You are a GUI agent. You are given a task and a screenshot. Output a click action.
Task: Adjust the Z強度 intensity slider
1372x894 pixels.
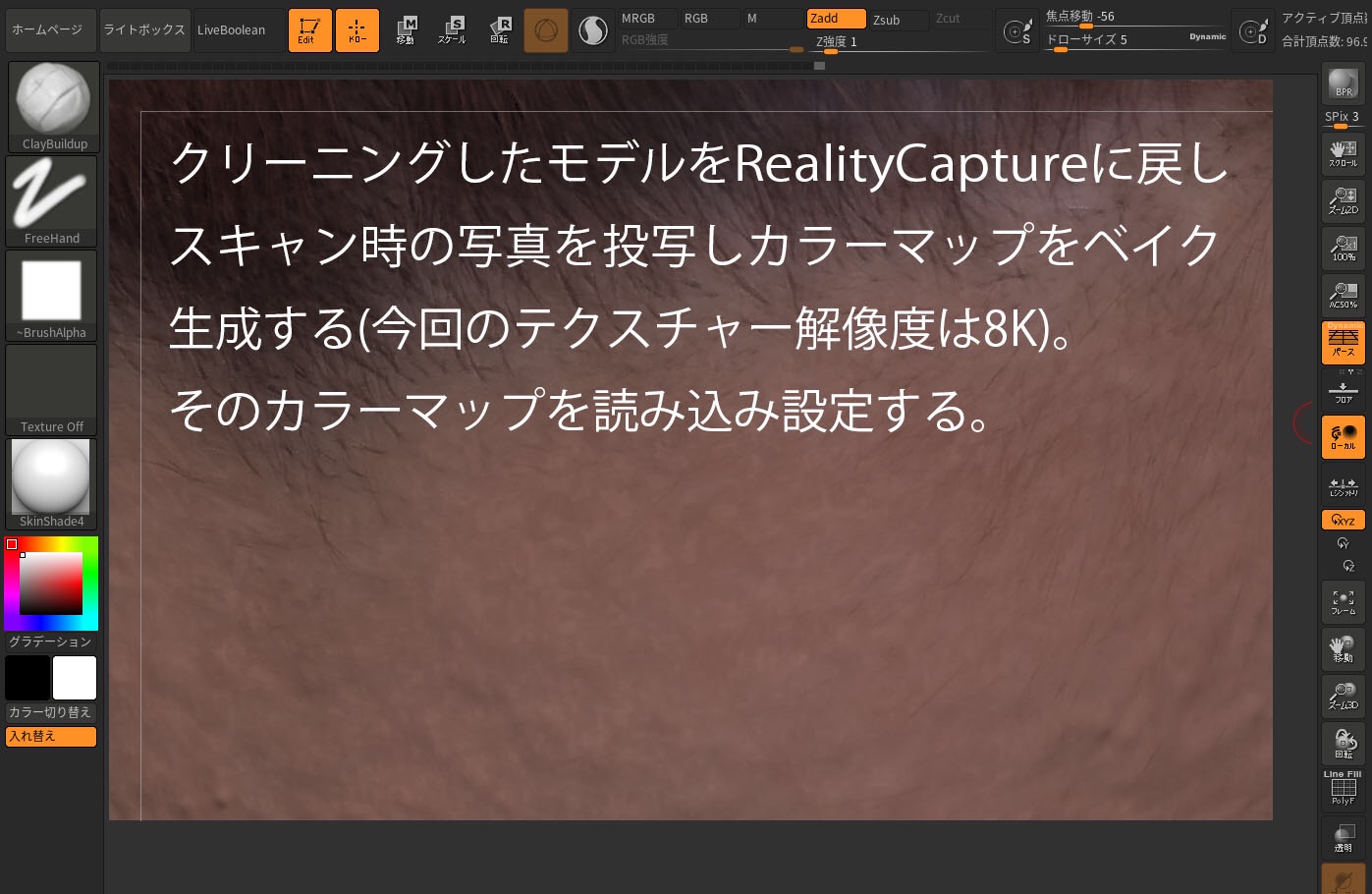click(x=899, y=42)
